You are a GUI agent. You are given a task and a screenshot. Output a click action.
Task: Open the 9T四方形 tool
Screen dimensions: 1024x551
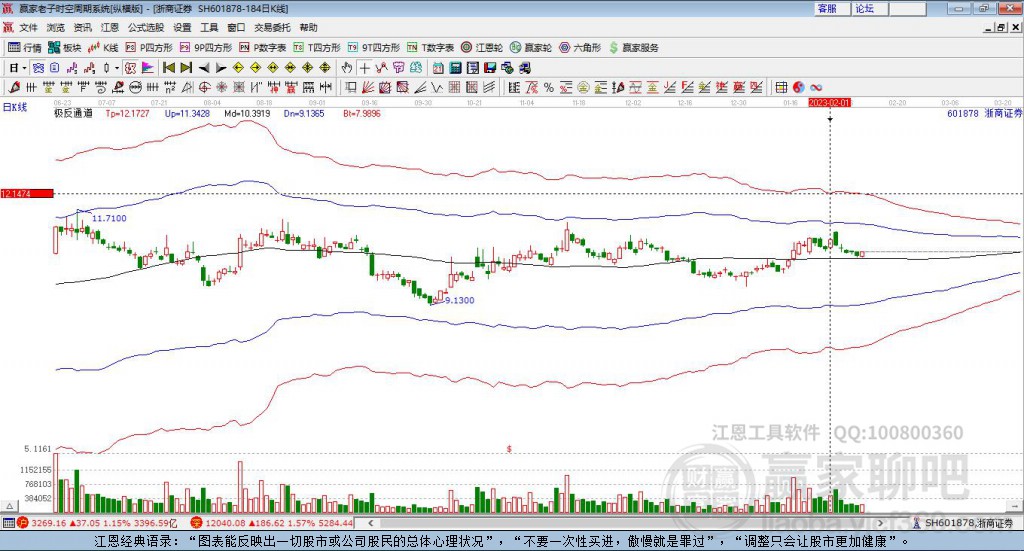(x=374, y=48)
